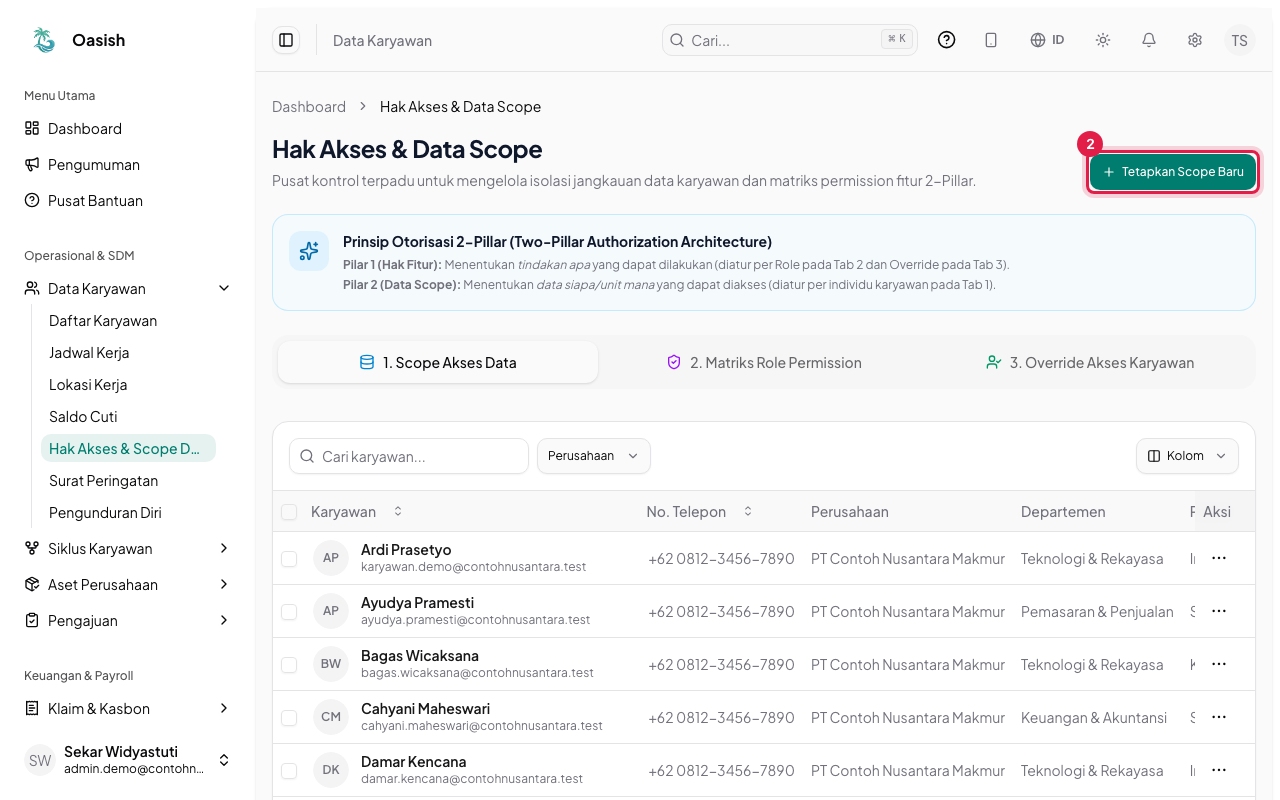Switch language via the ID globe button
The height and width of the screenshot is (800, 1280).
[x=1047, y=40]
